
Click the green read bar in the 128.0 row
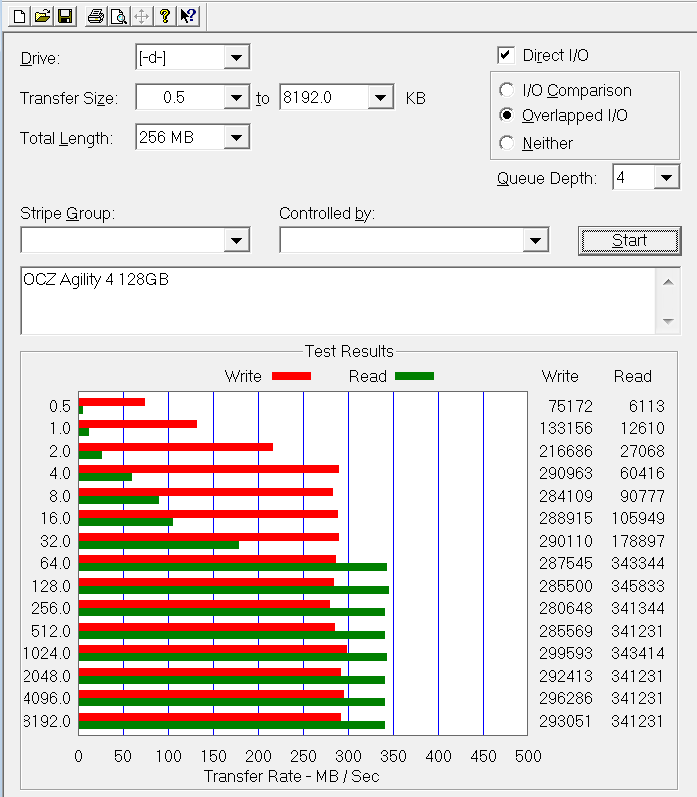(234, 590)
